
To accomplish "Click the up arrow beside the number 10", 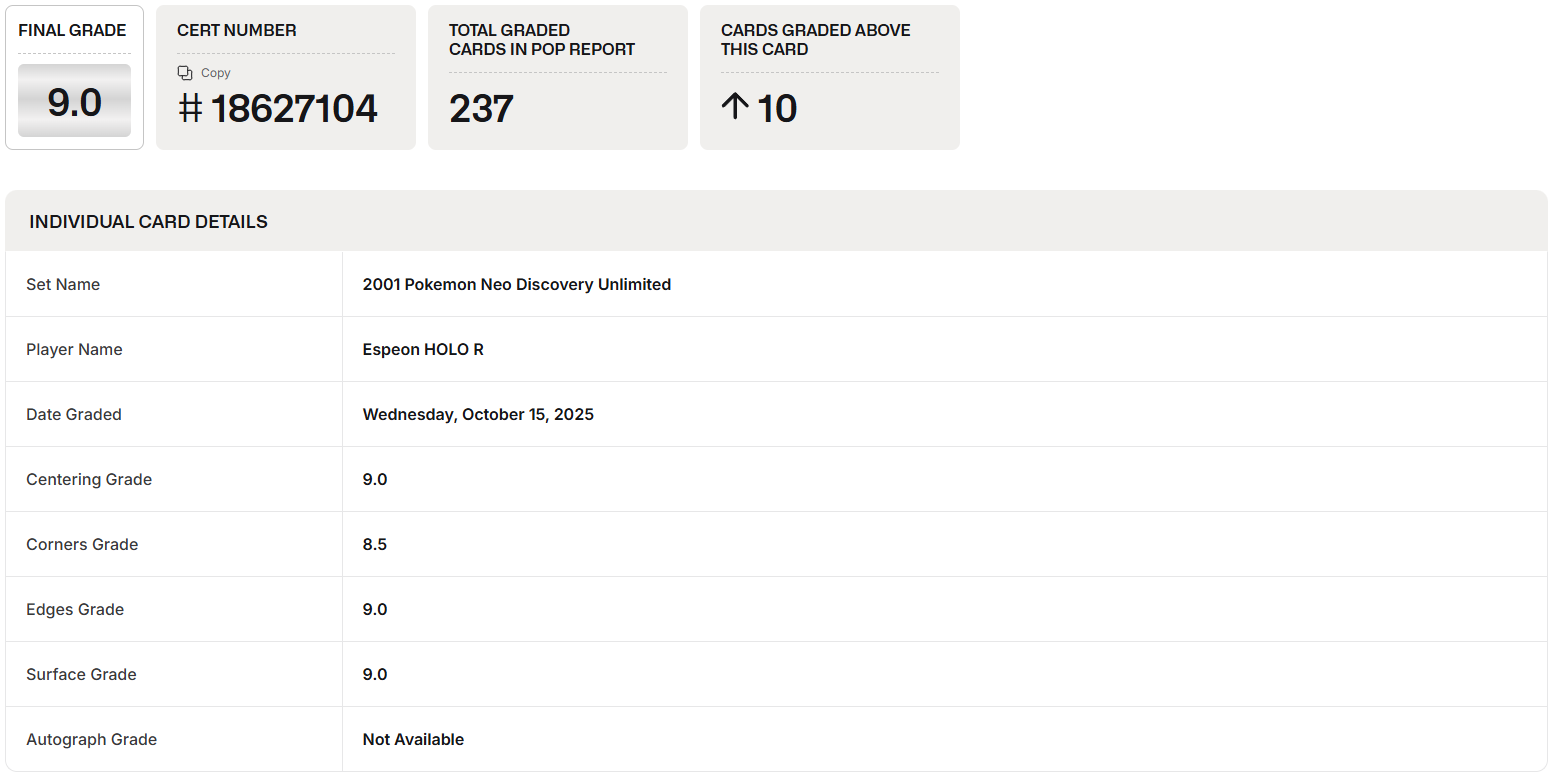I will coord(735,106).
